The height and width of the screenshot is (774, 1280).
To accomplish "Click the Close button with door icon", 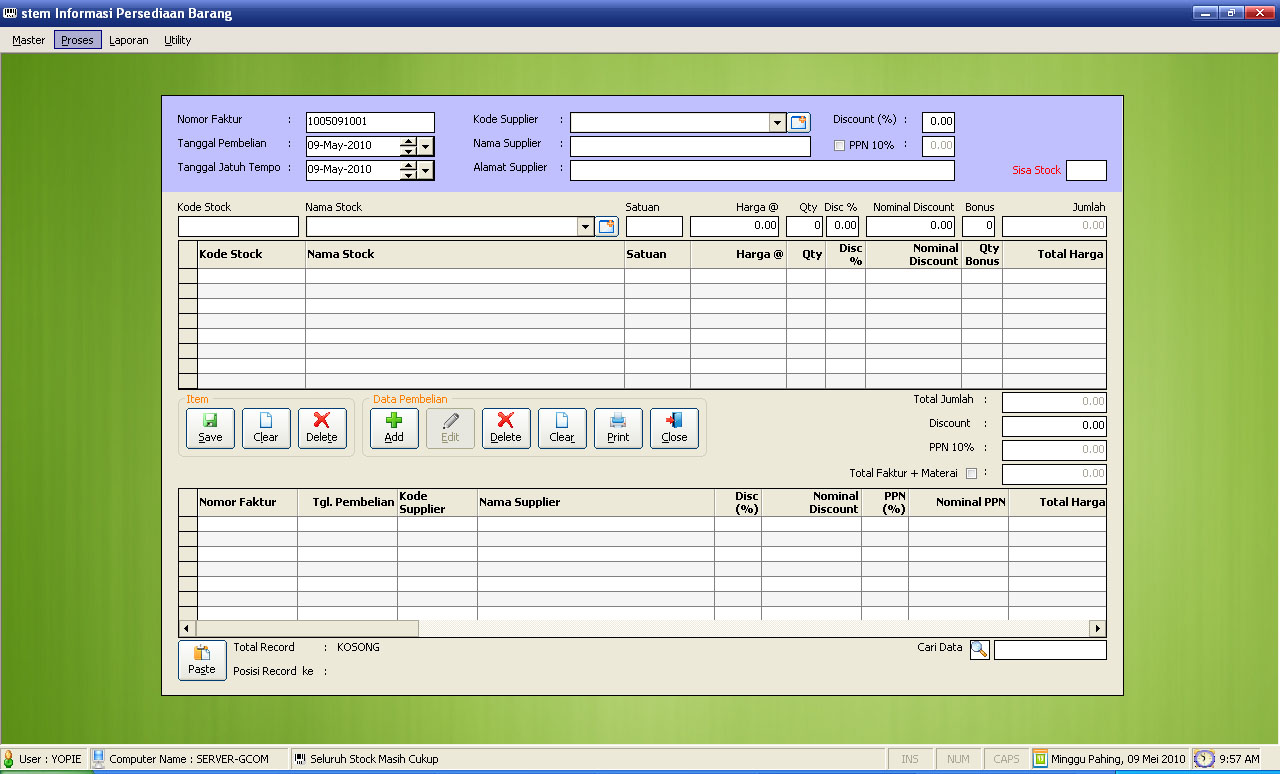I will click(674, 428).
